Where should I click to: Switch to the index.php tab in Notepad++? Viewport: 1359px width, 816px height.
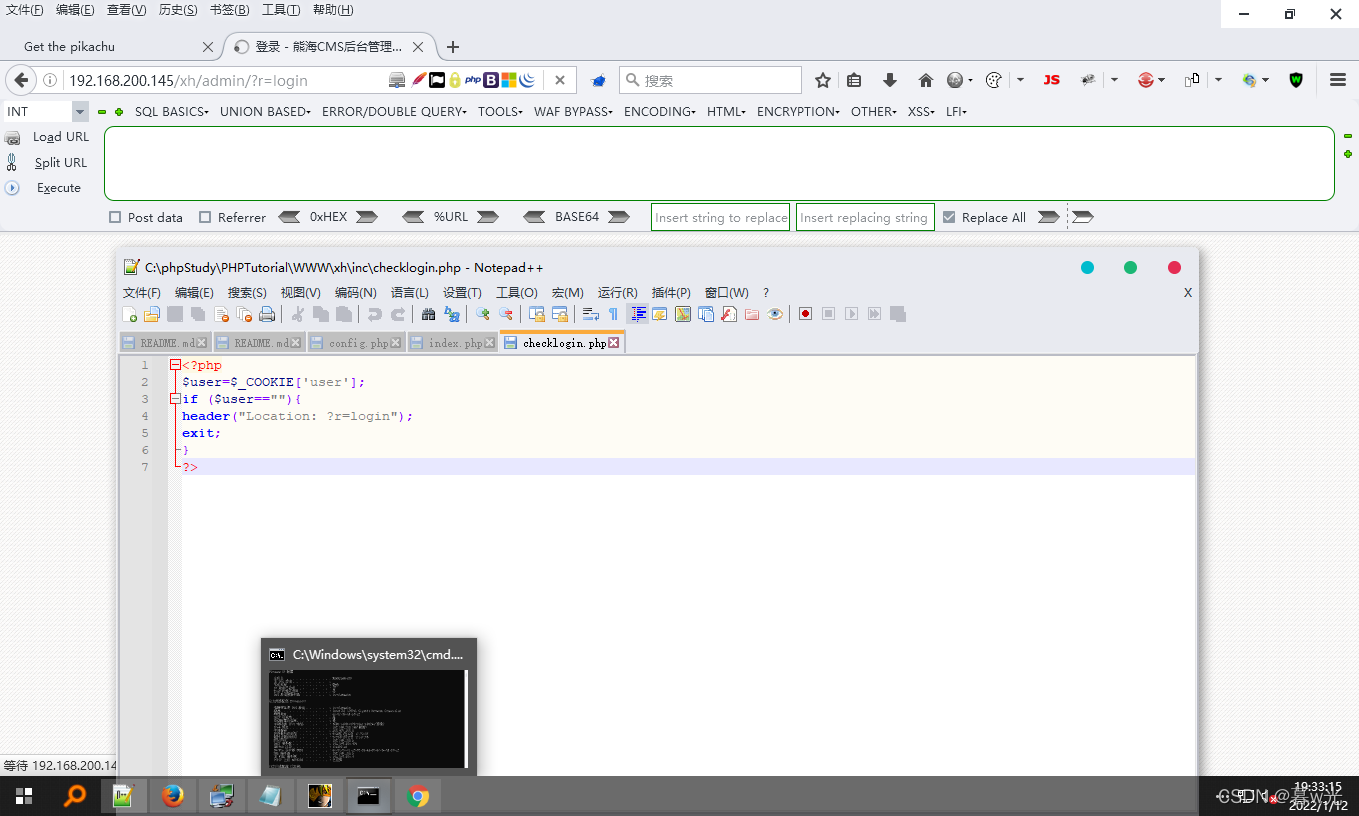click(453, 343)
